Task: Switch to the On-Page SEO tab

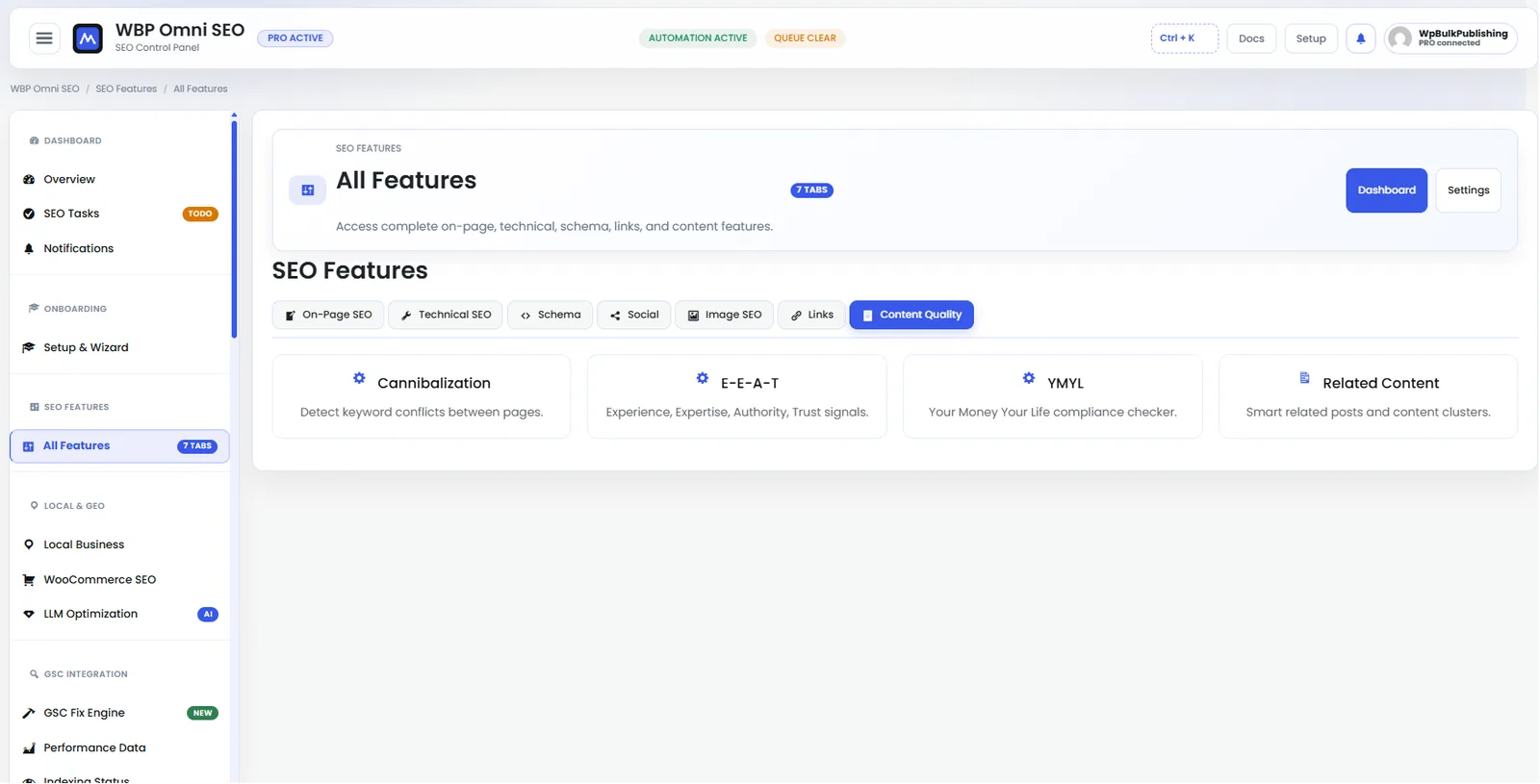Action: (328, 315)
